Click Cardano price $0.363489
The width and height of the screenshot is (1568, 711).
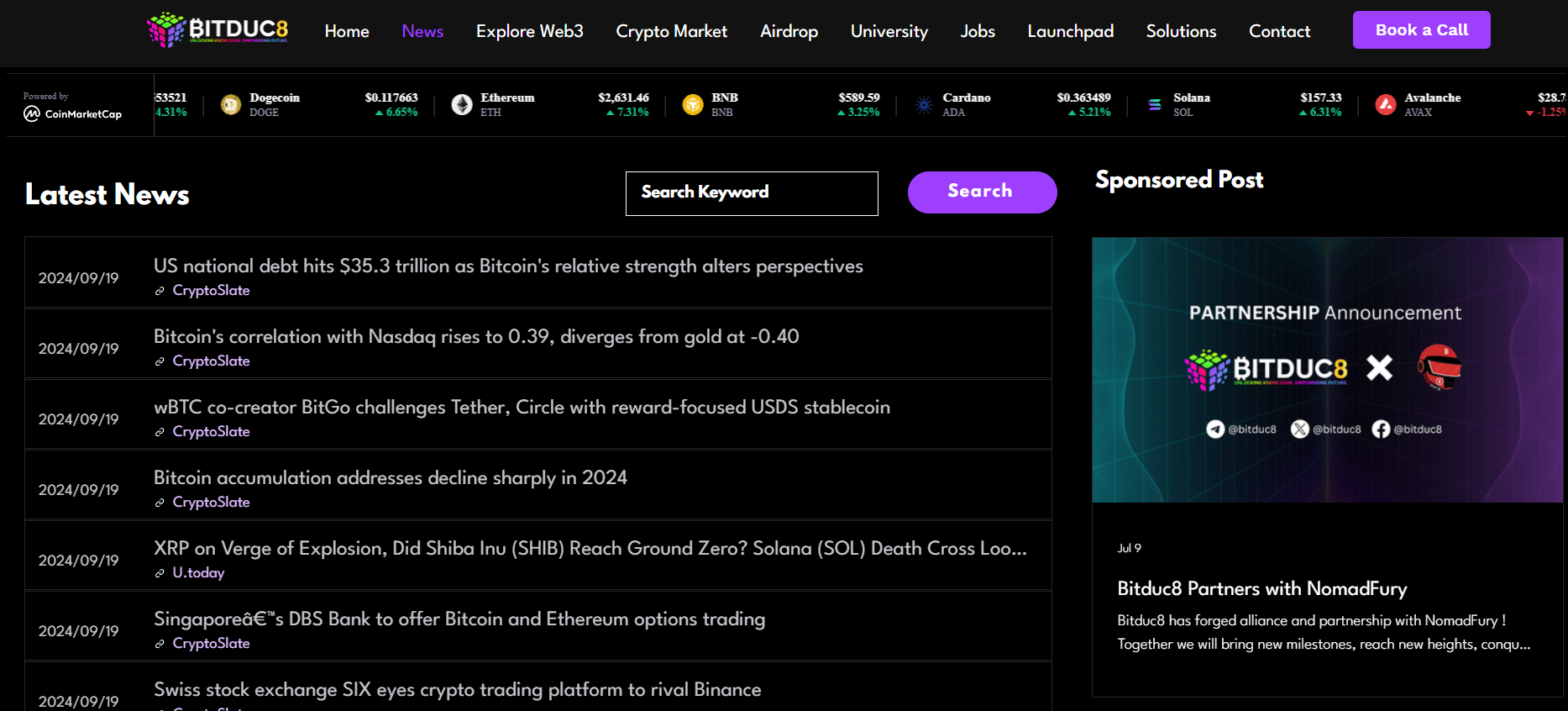[1083, 98]
